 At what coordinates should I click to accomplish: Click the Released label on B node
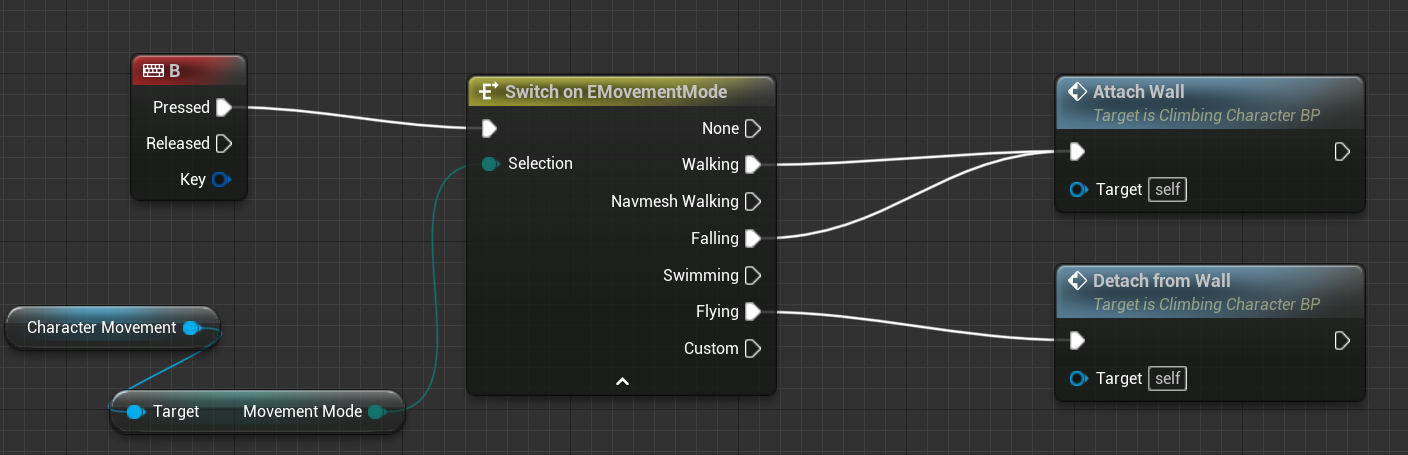178,143
